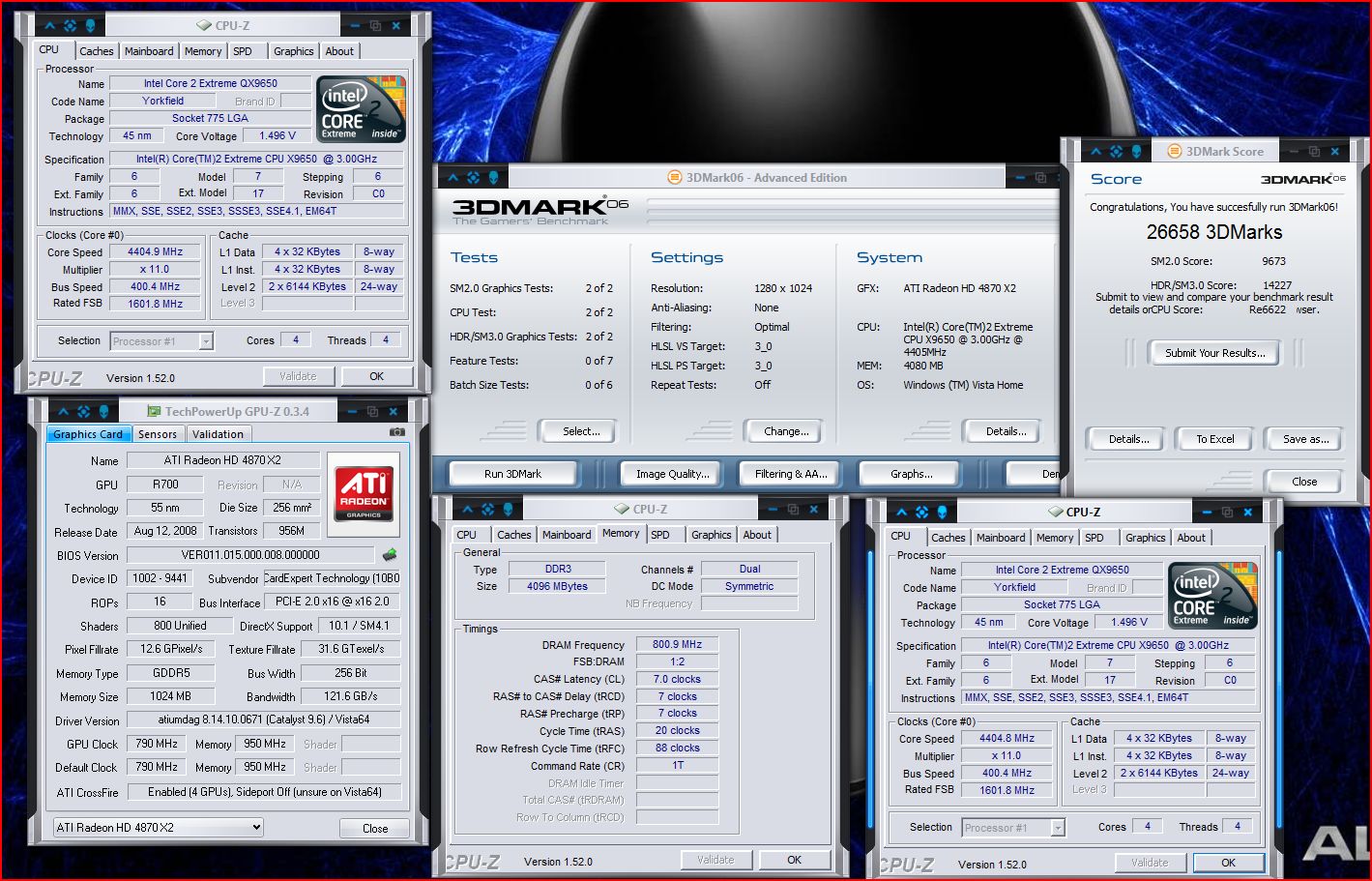Click the alien head icon in 3DMark06 Advanced Edition title bar

[x=494, y=177]
